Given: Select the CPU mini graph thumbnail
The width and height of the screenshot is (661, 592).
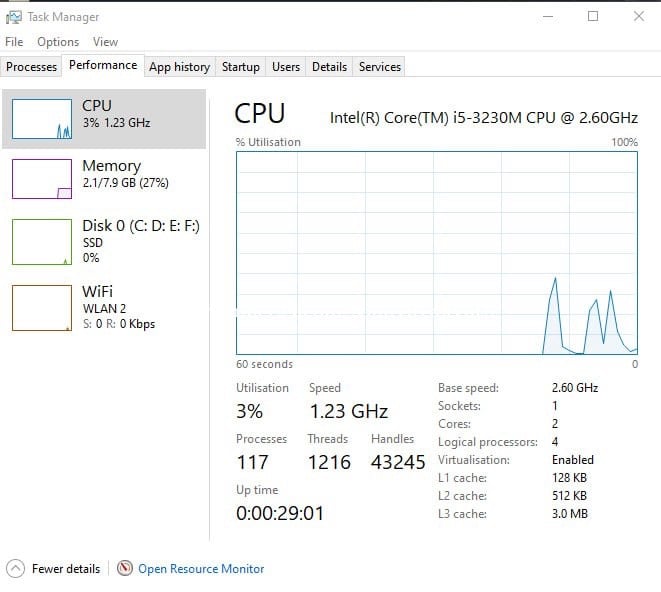Looking at the screenshot, I should 42,119.
